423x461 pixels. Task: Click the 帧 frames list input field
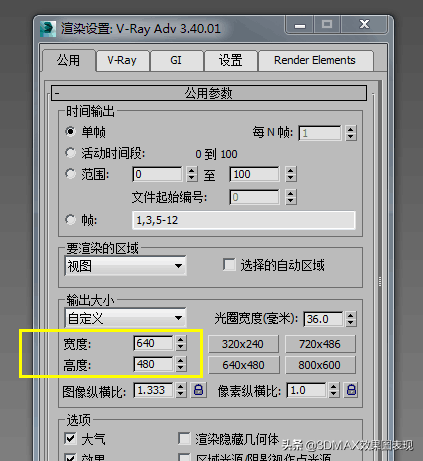(244, 220)
